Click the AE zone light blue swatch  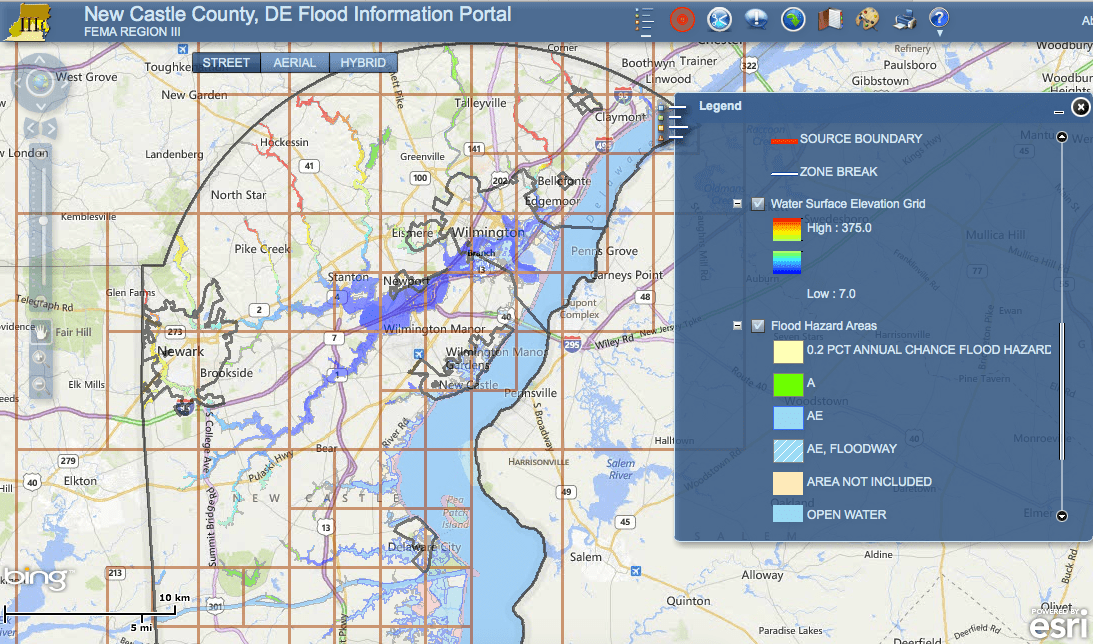(x=788, y=417)
